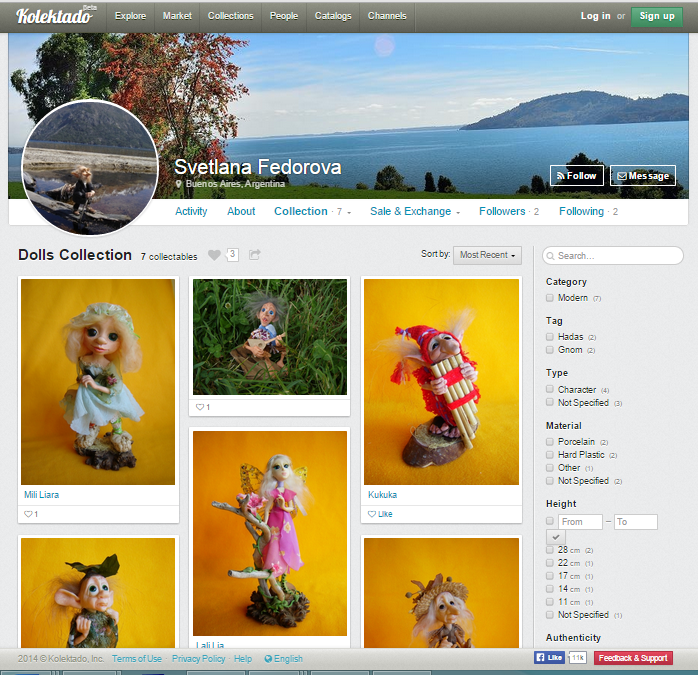The height and width of the screenshot is (675, 698).
Task: Click the Log in link
Action: [x=595, y=16]
